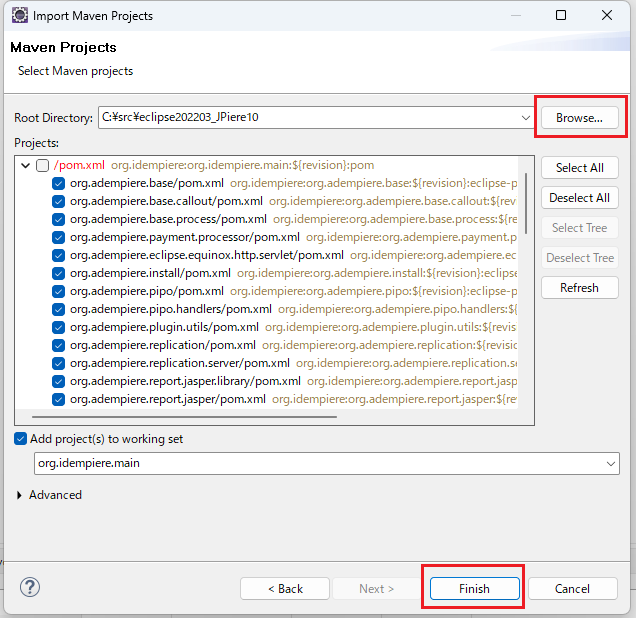This screenshot has height=618, width=636.
Task: Collapse the /pom.xml tree node
Action: 25,165
